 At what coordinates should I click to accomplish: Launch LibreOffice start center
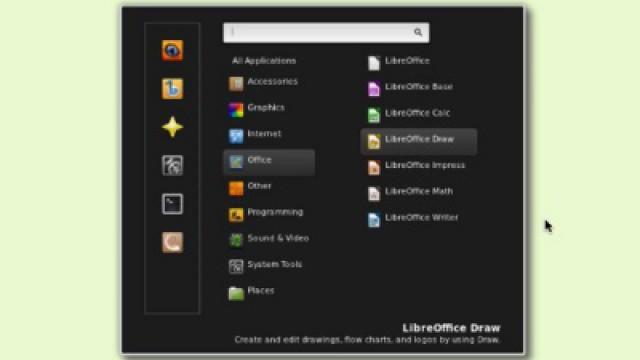418,63
